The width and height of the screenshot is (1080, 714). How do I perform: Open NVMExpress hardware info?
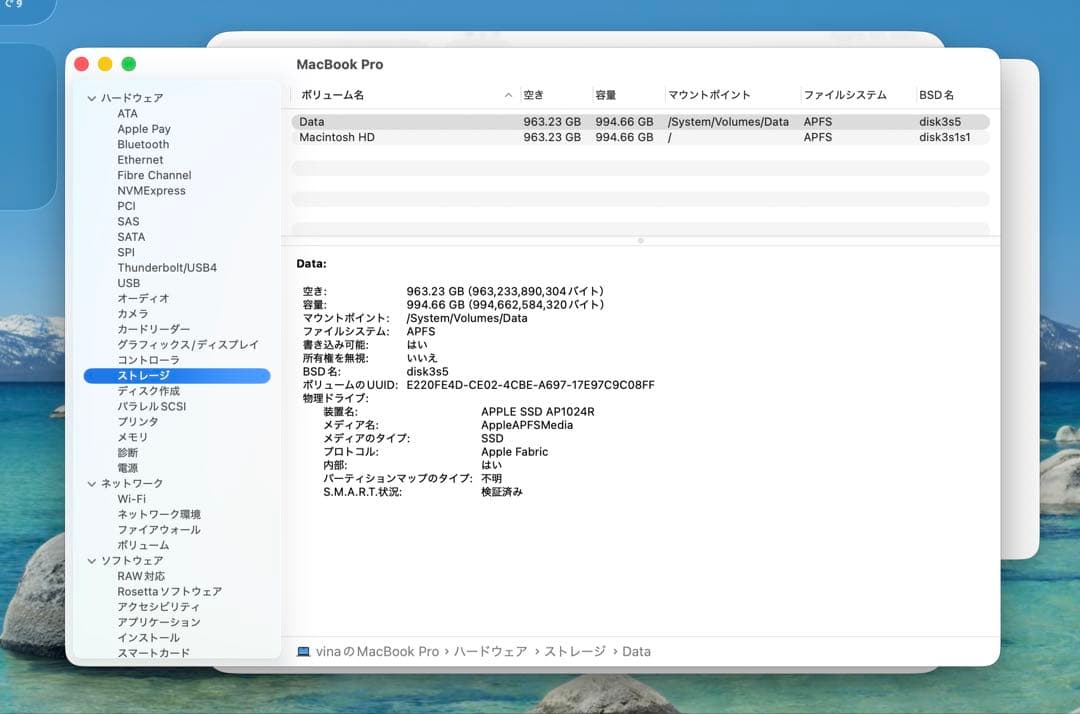click(x=152, y=191)
